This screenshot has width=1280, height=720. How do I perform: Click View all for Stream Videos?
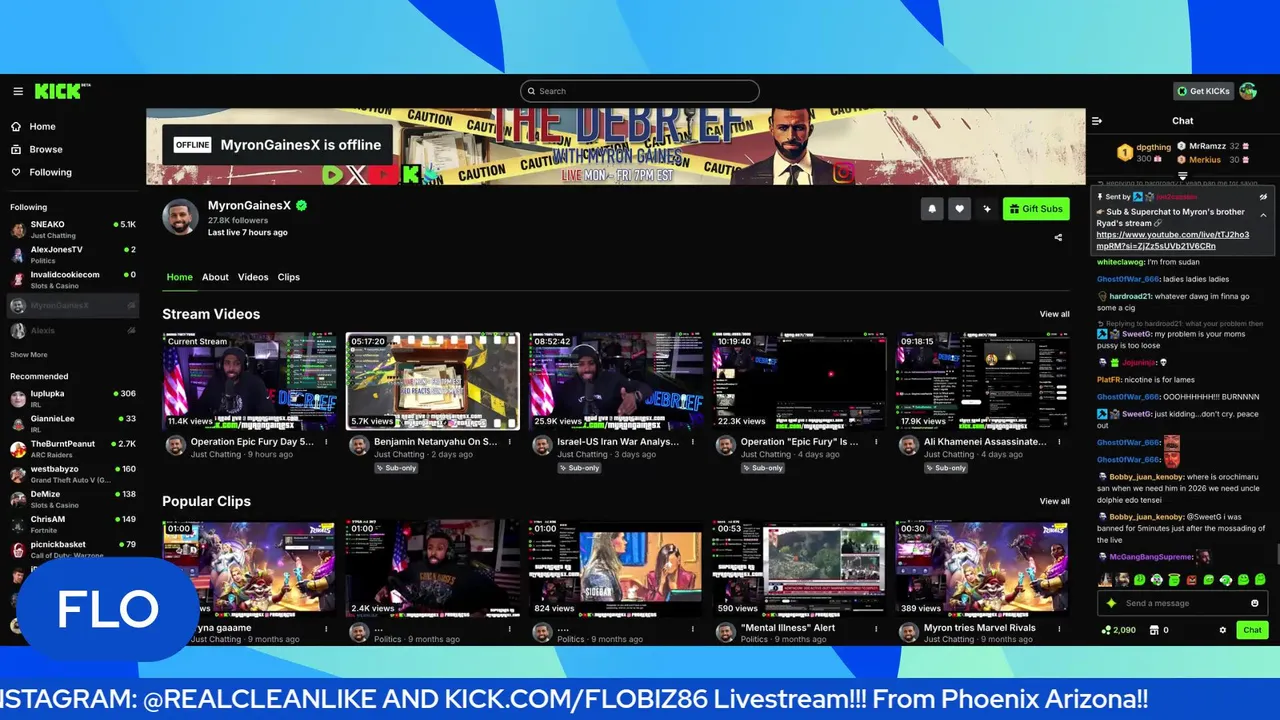tap(1054, 314)
